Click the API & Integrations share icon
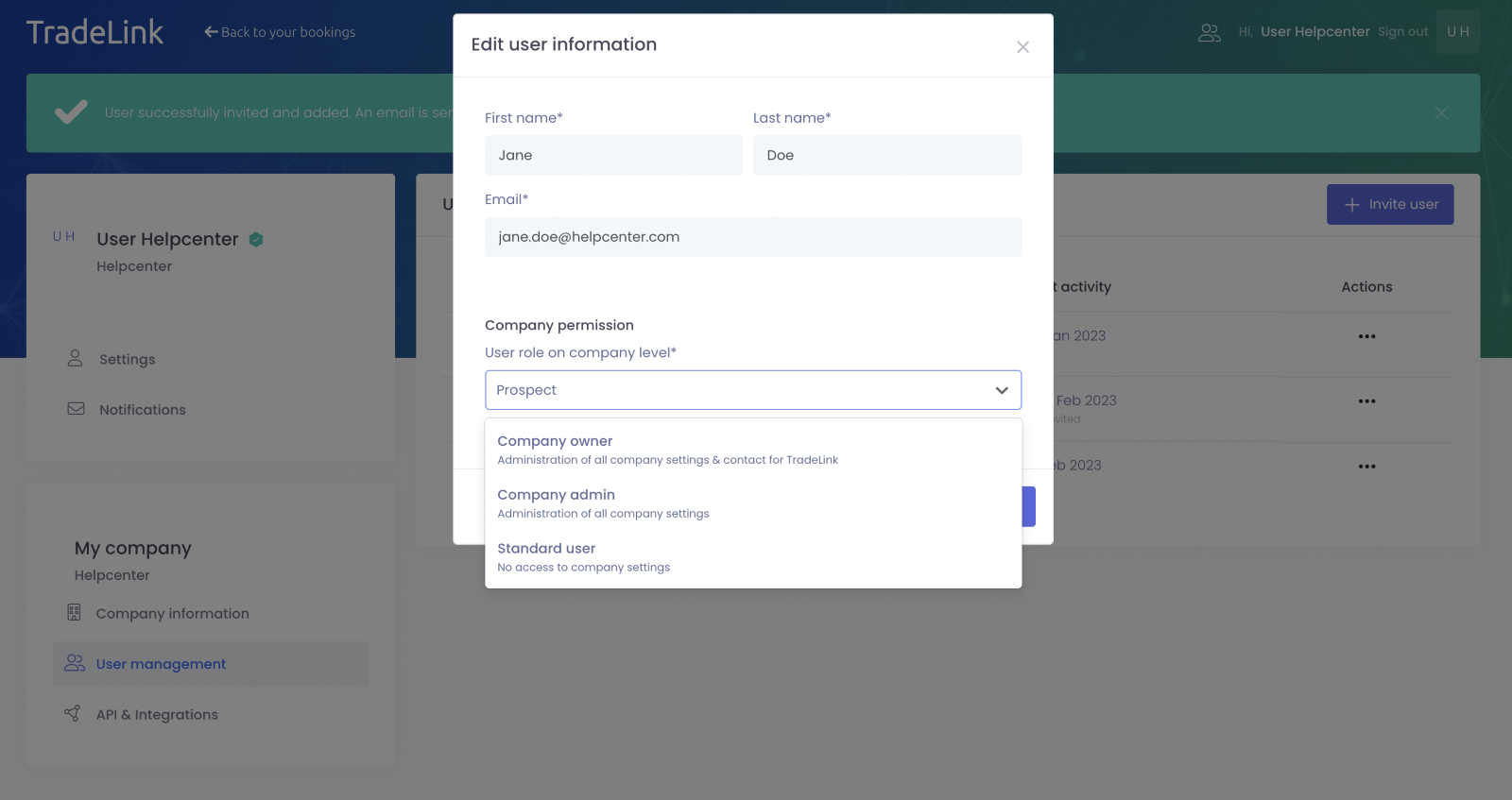This screenshot has height=800, width=1512. click(72, 714)
